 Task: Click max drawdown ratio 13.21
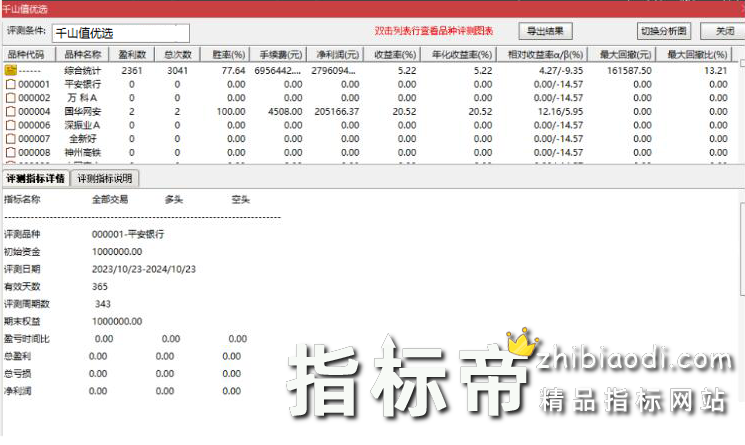click(716, 71)
